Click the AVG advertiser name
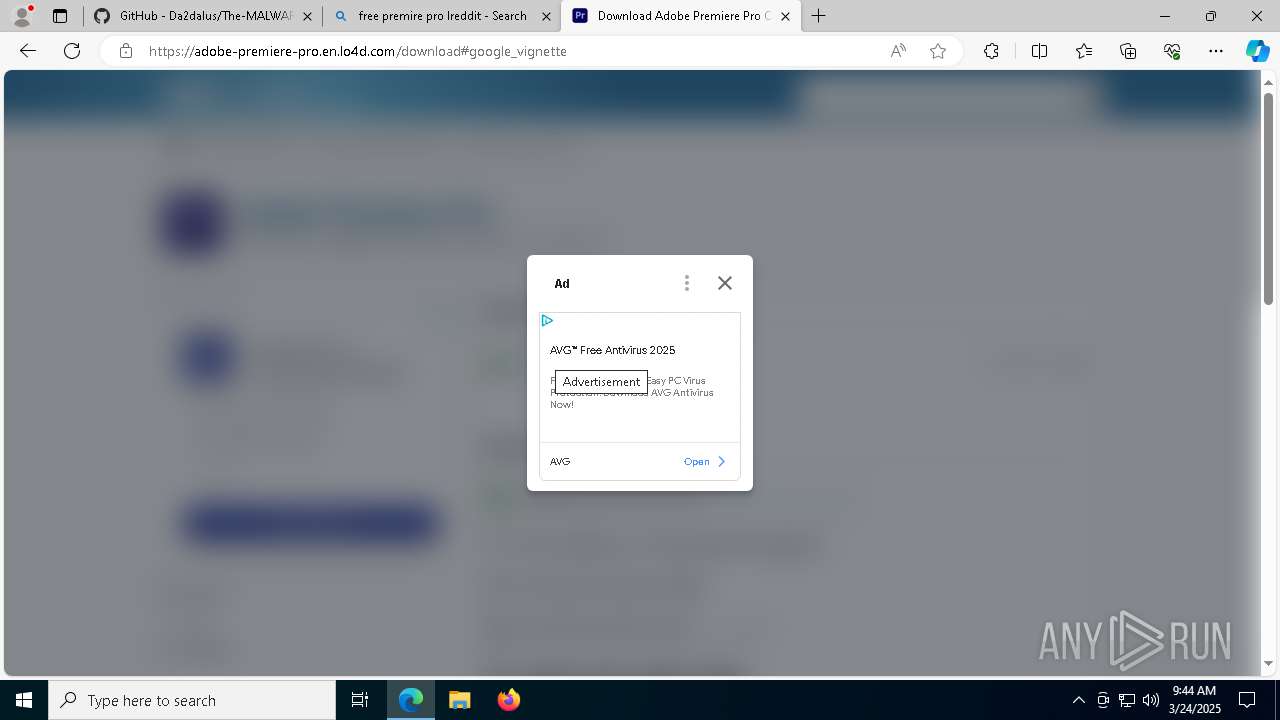 coord(560,462)
